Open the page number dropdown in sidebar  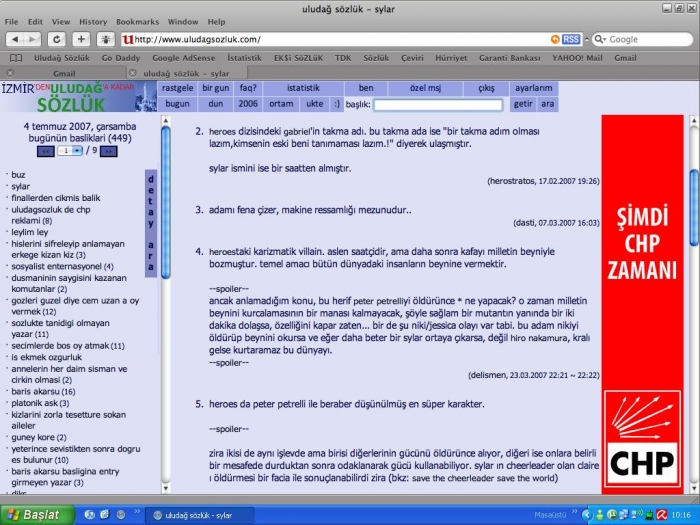(70, 151)
